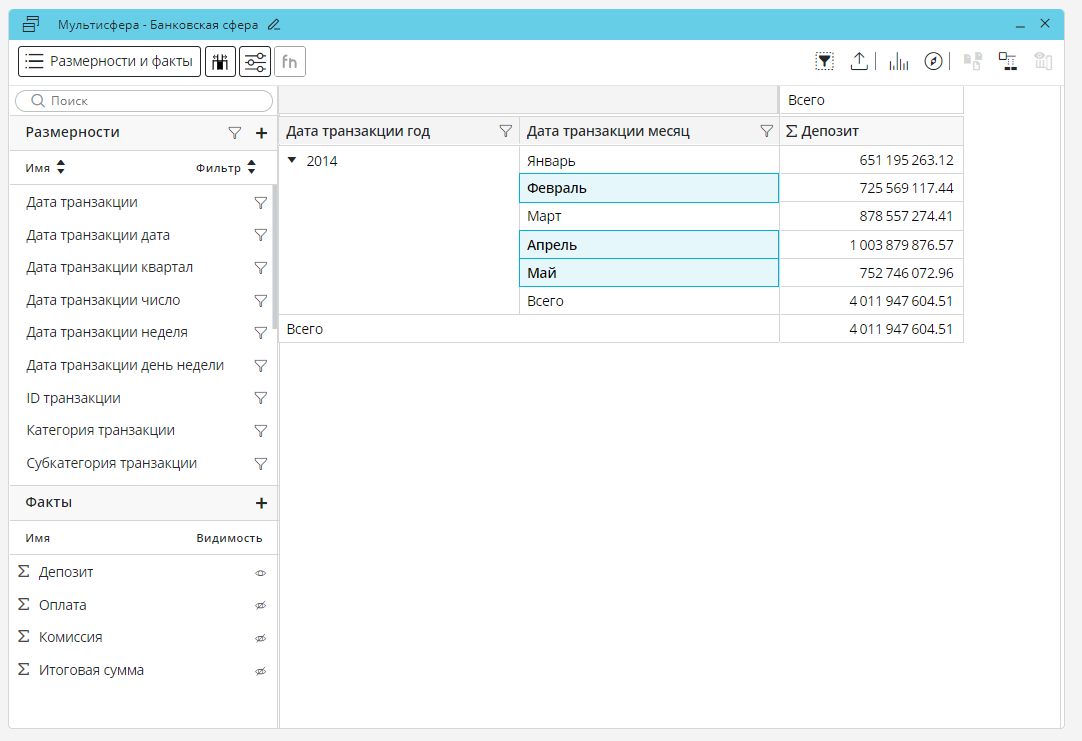Select the Март month cell
Viewport: 1082px width, 741px height.
[x=648, y=216]
